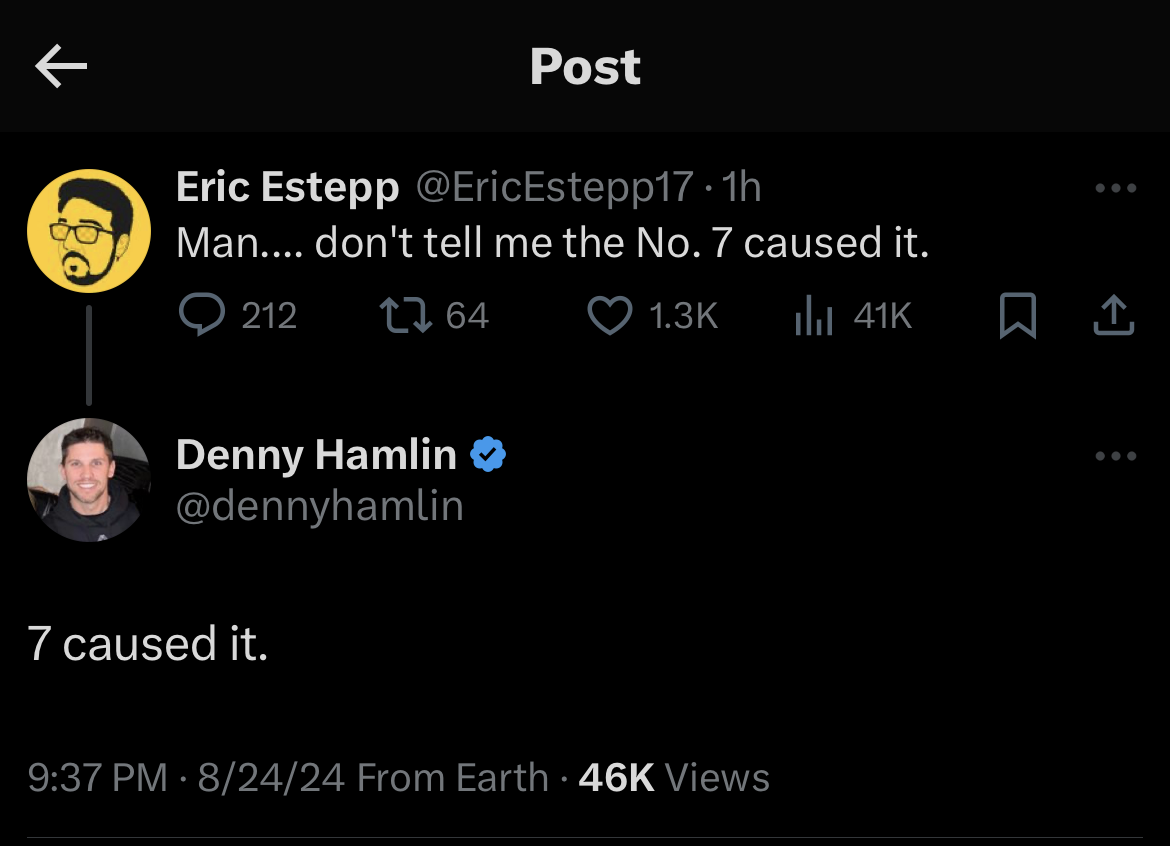This screenshot has width=1170, height=846.
Task: Share Eric Estepp's post
Action: click(1114, 316)
